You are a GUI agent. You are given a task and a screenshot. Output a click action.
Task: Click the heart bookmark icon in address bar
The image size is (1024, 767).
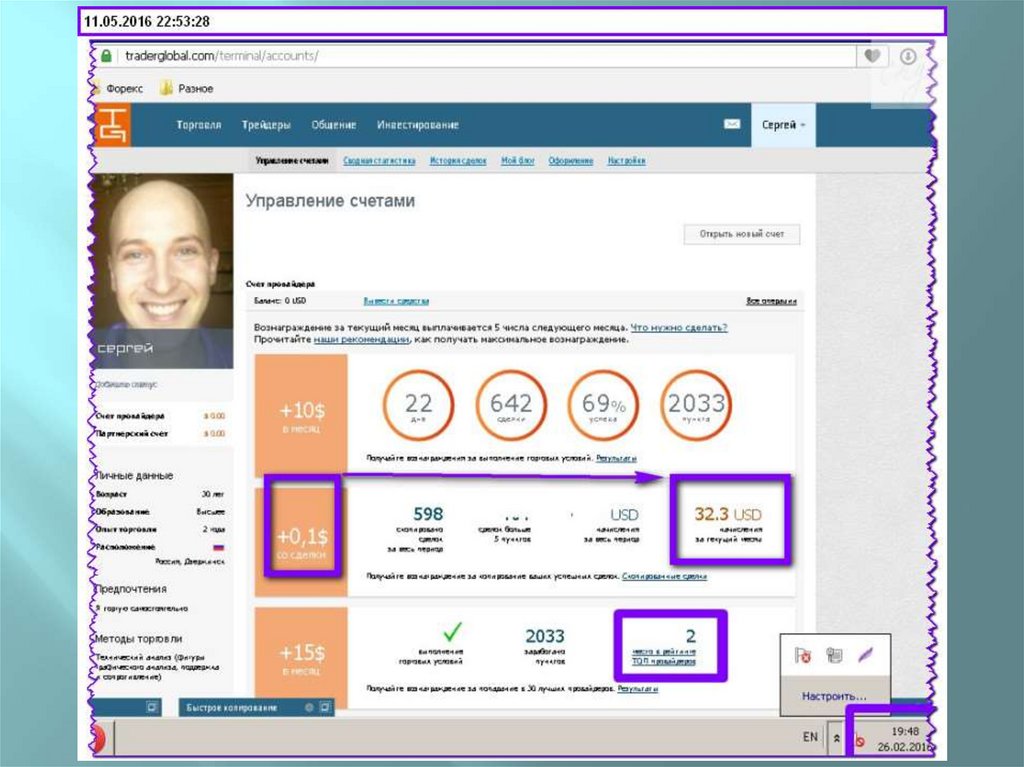(873, 57)
